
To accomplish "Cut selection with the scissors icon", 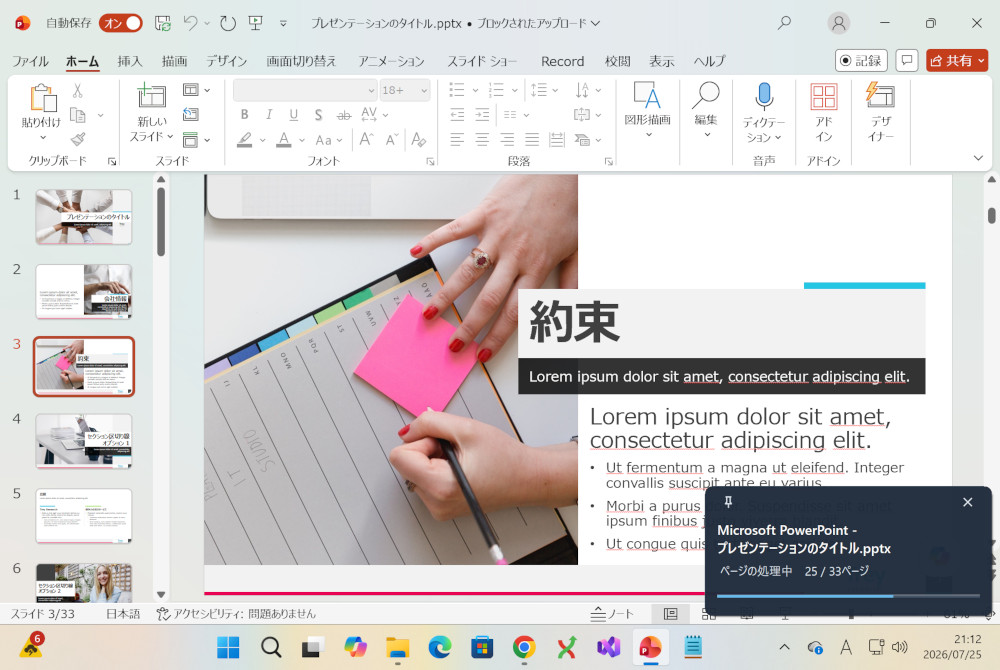I will click(x=78, y=91).
